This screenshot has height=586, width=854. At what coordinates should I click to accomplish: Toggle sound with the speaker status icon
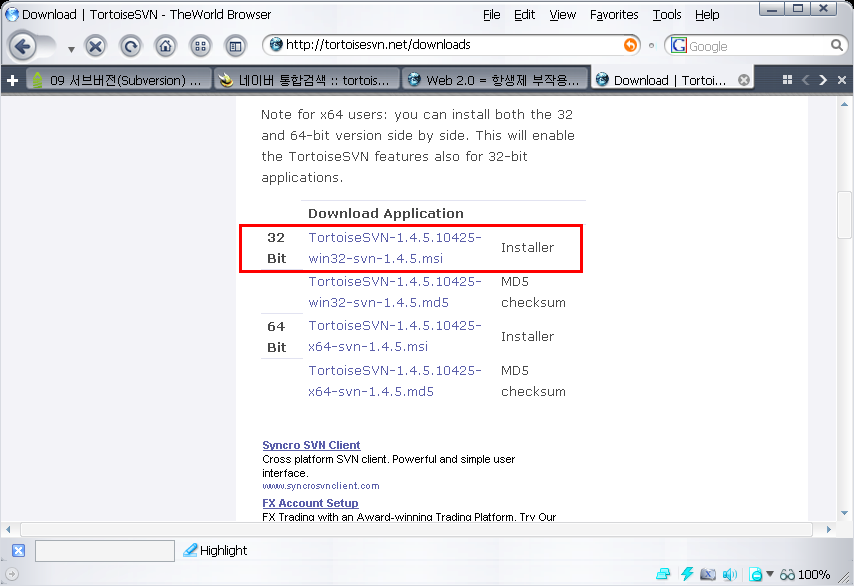point(729,574)
